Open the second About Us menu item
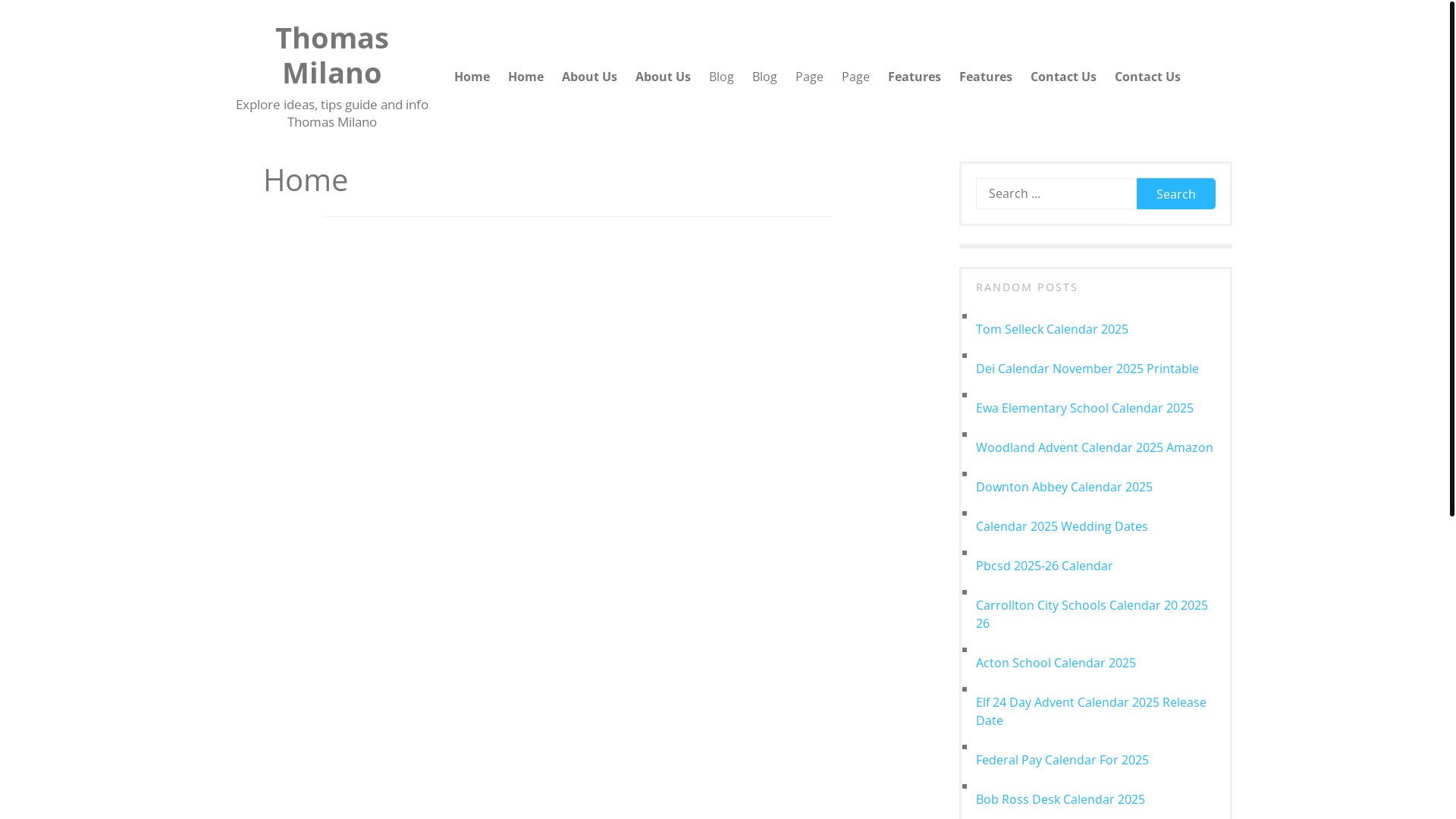The height and width of the screenshot is (819, 1456). pos(663,77)
